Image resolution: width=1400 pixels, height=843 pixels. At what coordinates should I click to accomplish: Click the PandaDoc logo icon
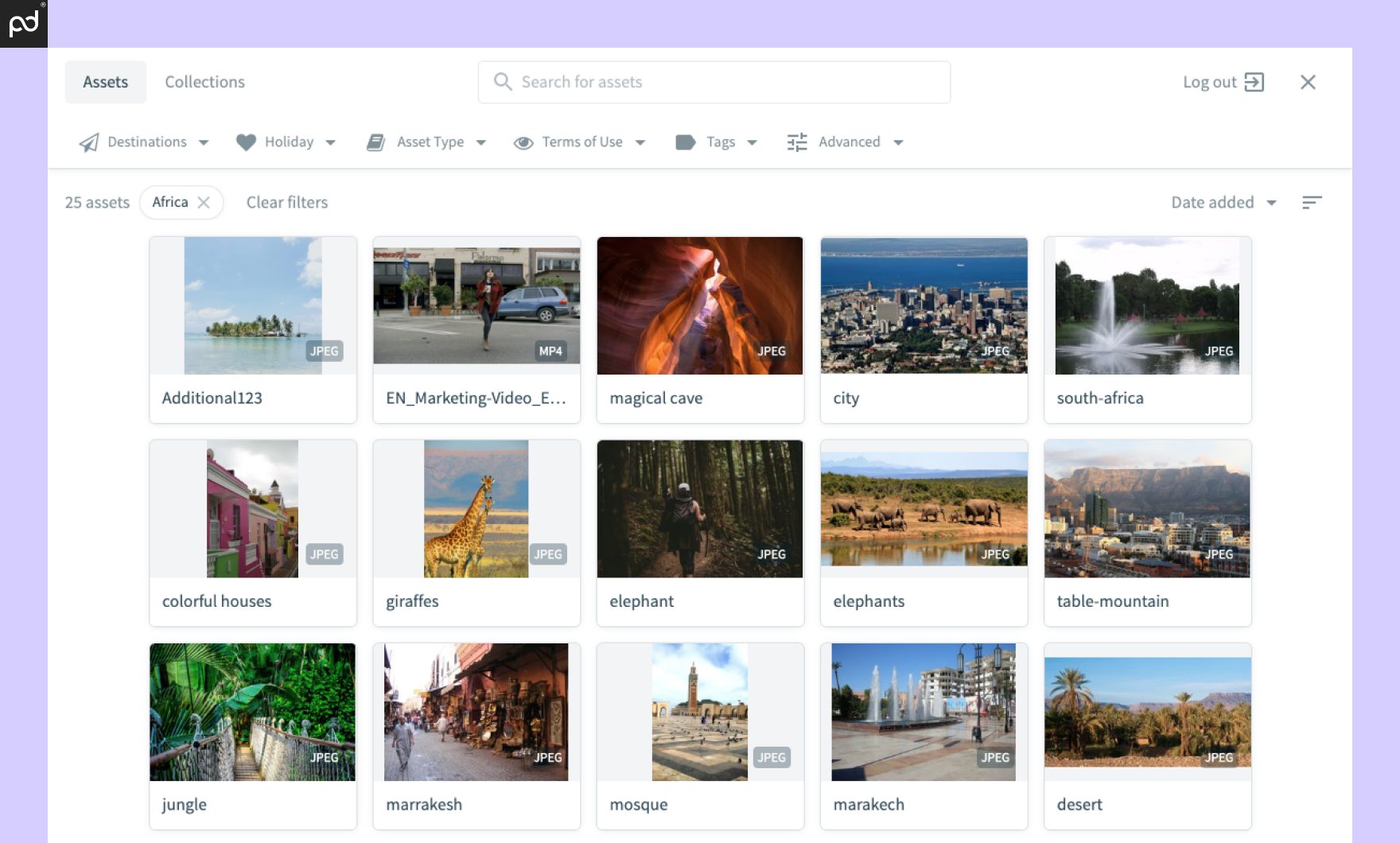point(23,23)
